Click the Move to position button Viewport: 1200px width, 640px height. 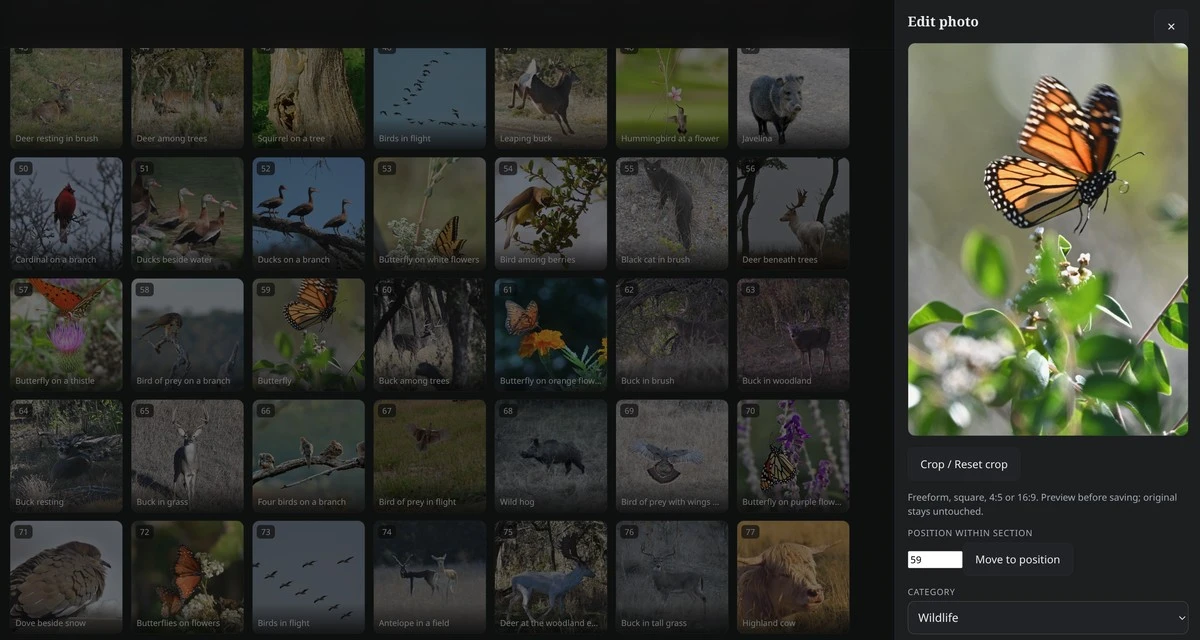1017,559
